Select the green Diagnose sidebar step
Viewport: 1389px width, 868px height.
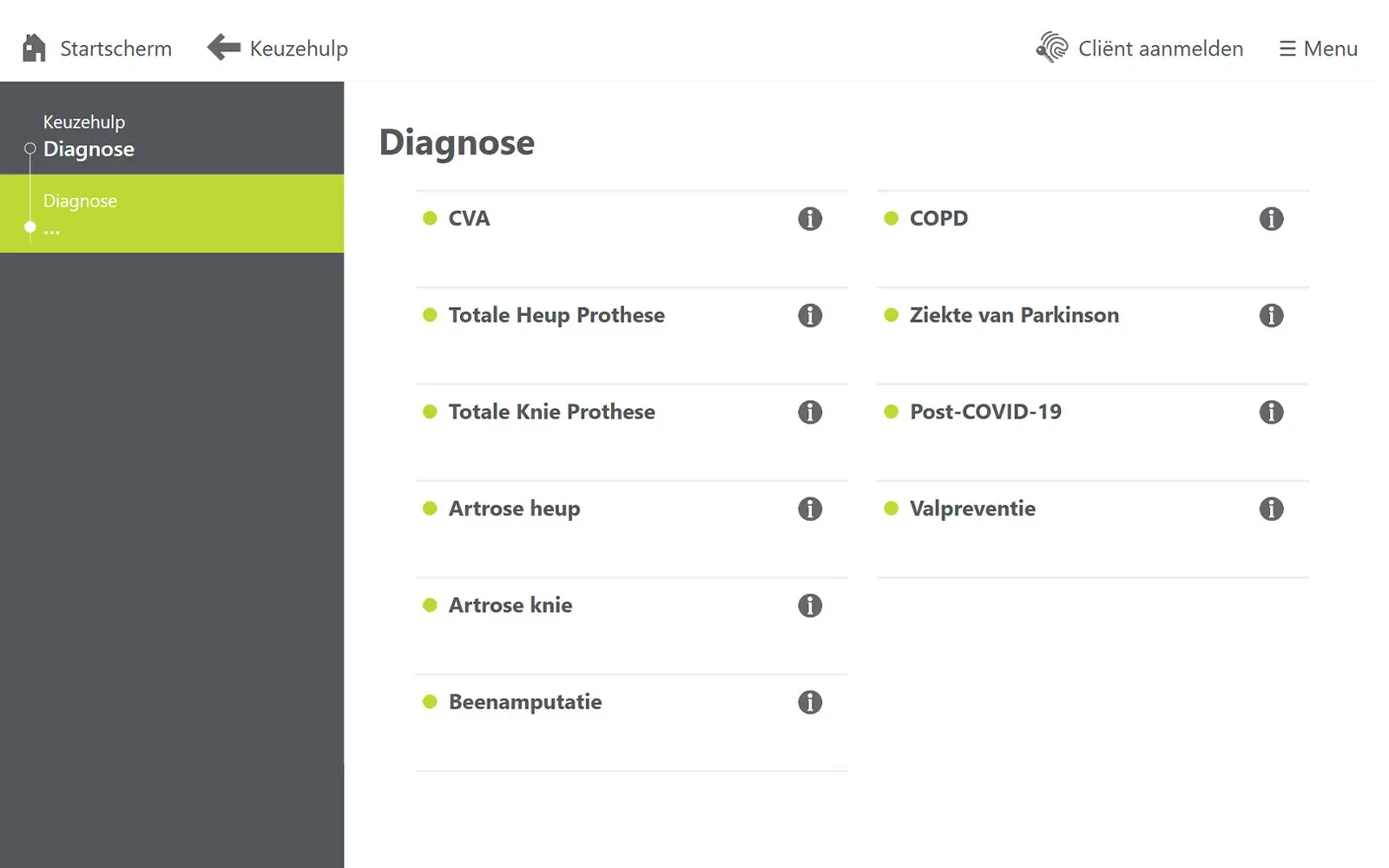[x=172, y=214]
